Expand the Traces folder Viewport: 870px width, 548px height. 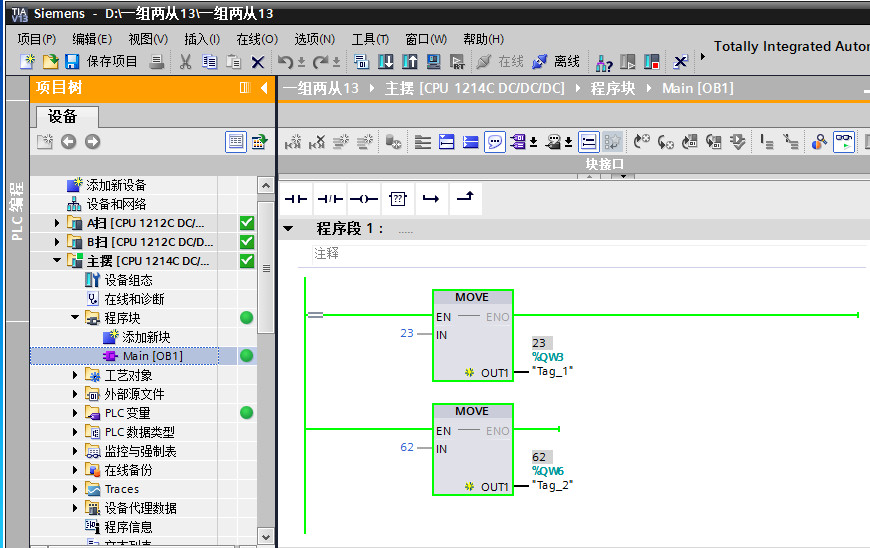click(75, 489)
